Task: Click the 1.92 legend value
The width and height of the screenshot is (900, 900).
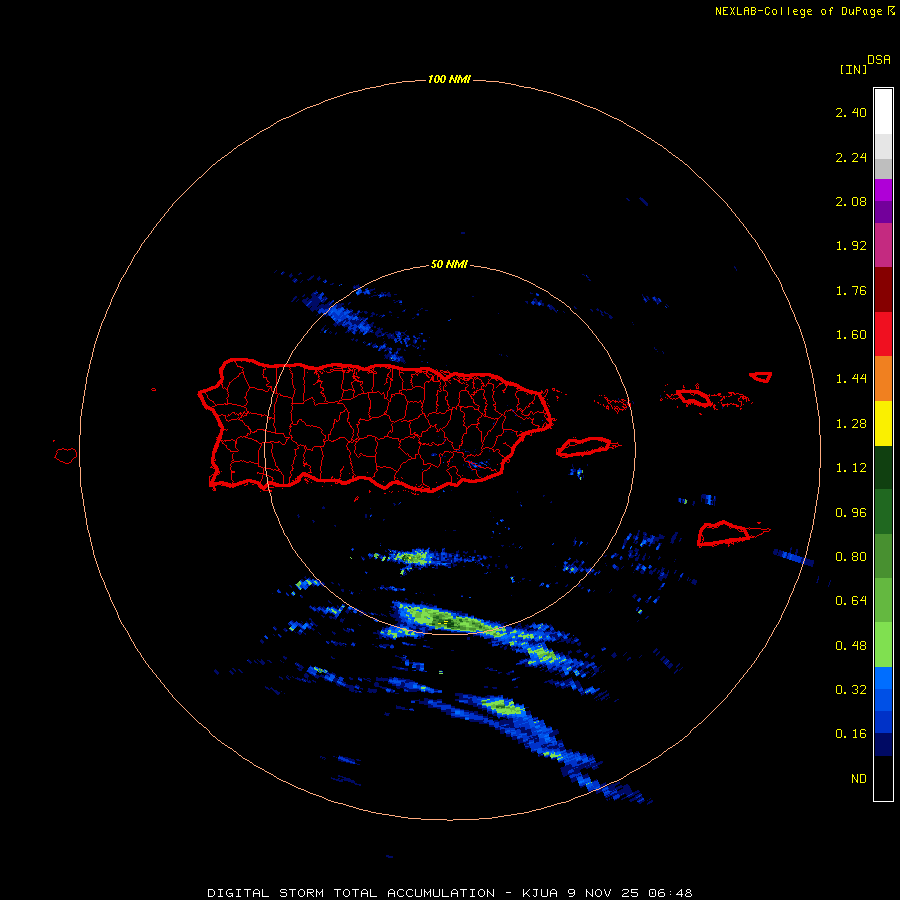Action: coord(851,246)
